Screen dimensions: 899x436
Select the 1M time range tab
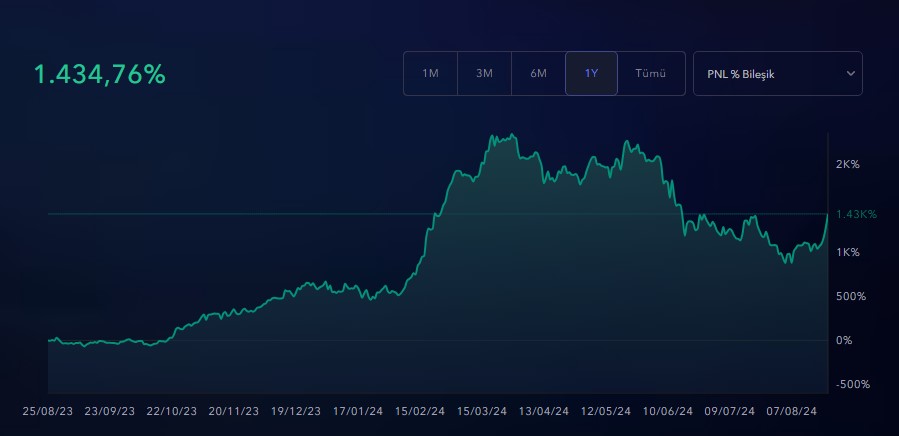tap(431, 73)
